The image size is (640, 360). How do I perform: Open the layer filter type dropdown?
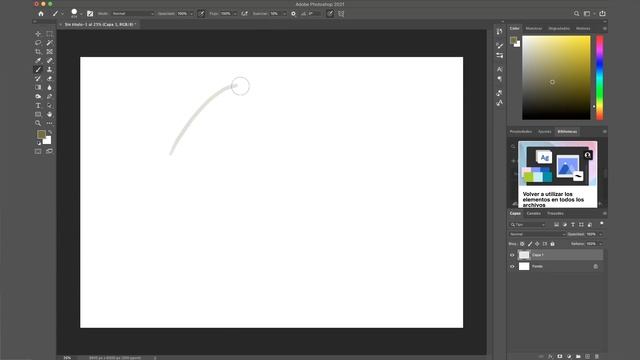527,224
